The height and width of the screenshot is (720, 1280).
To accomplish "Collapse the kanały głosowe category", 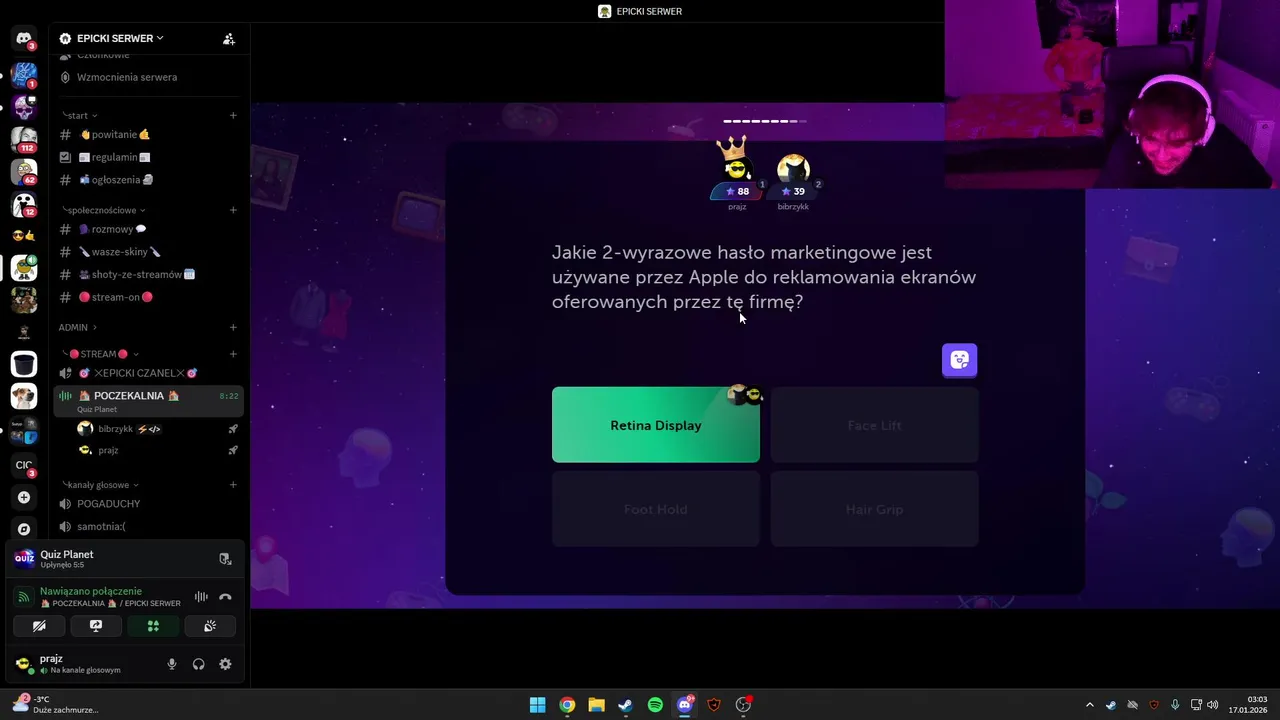I will 100,485.
